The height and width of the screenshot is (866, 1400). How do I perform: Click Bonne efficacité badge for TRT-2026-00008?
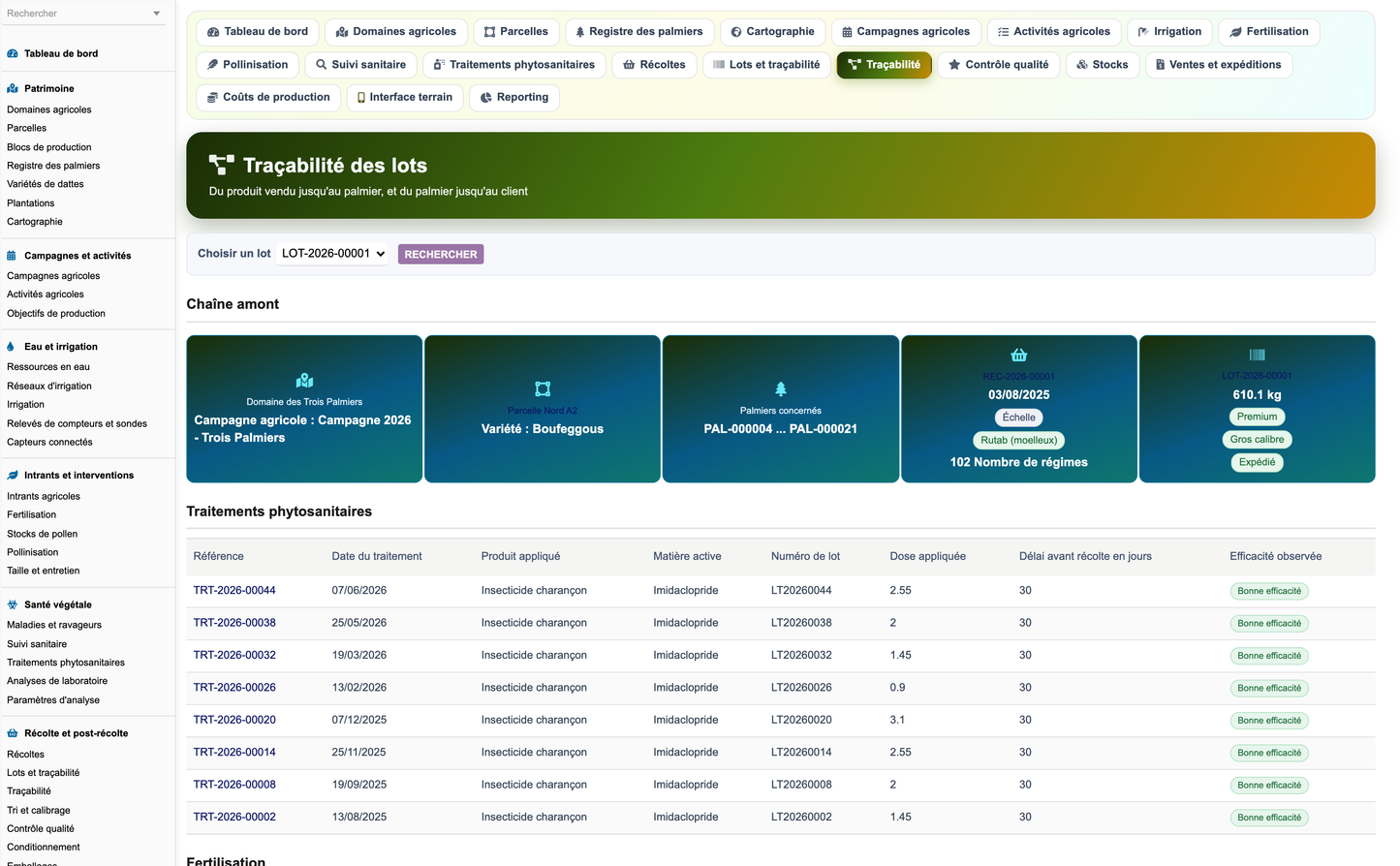(x=1269, y=786)
